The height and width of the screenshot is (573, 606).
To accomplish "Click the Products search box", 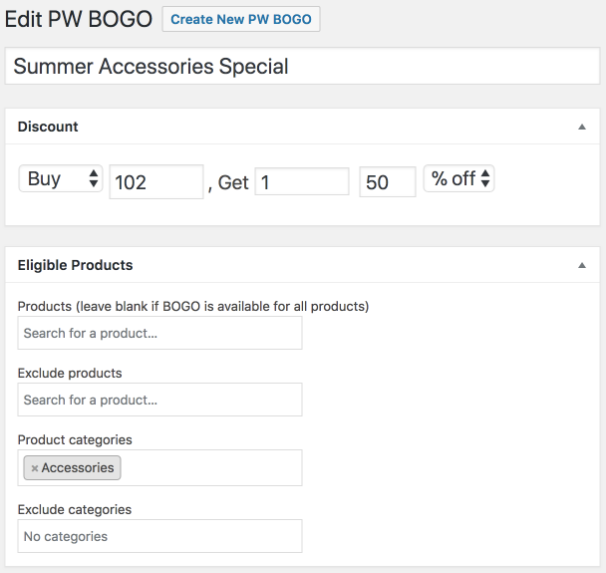I will point(160,333).
